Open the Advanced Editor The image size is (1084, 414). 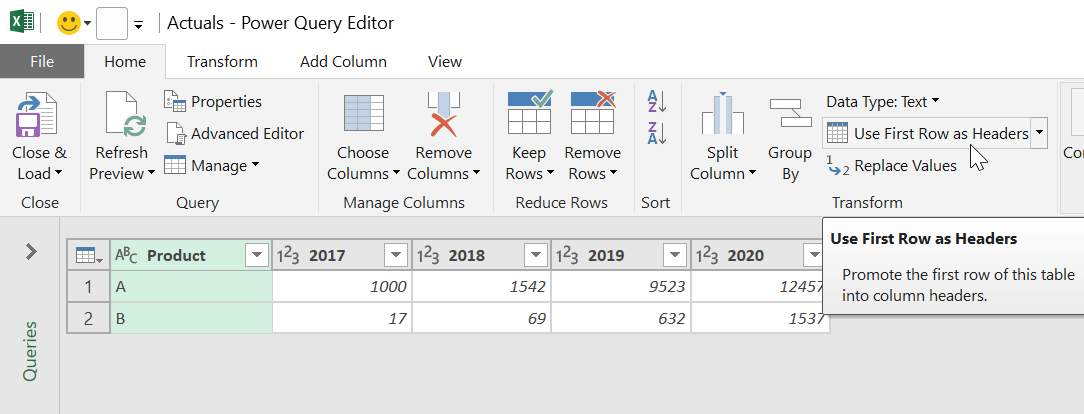tap(235, 133)
